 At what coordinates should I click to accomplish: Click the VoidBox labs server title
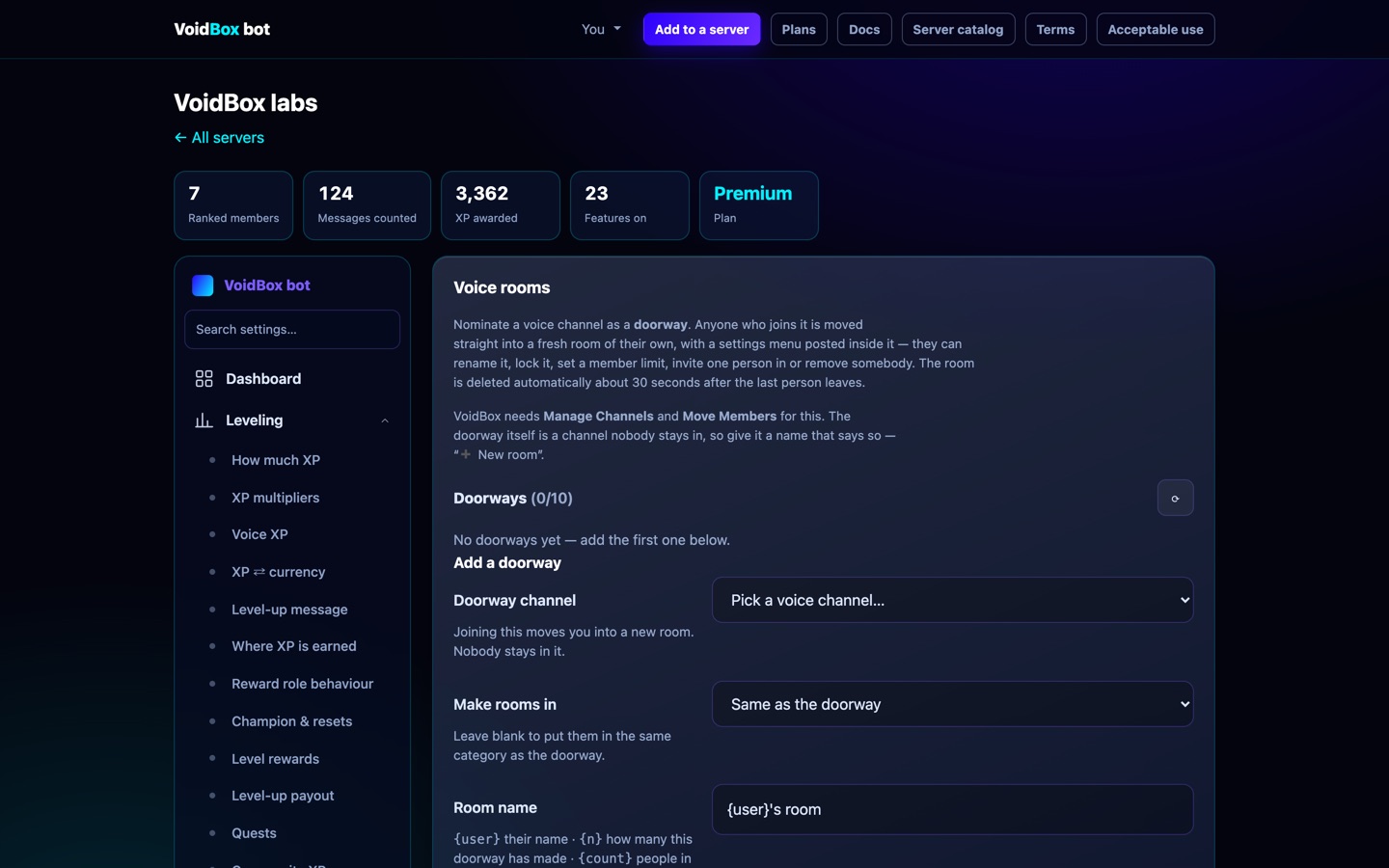click(x=245, y=103)
